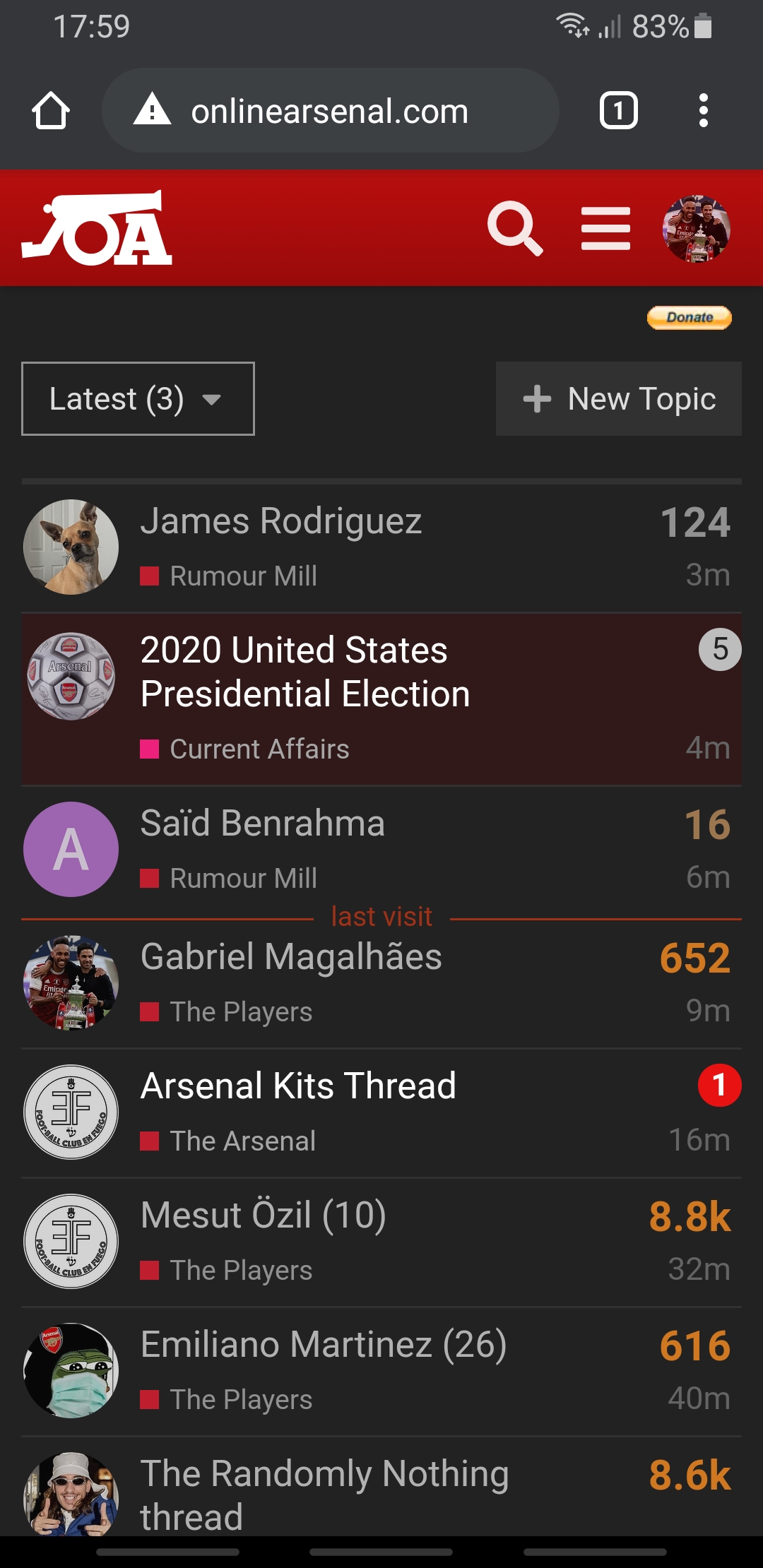Tap the purple letter A avatar

pos(71,849)
